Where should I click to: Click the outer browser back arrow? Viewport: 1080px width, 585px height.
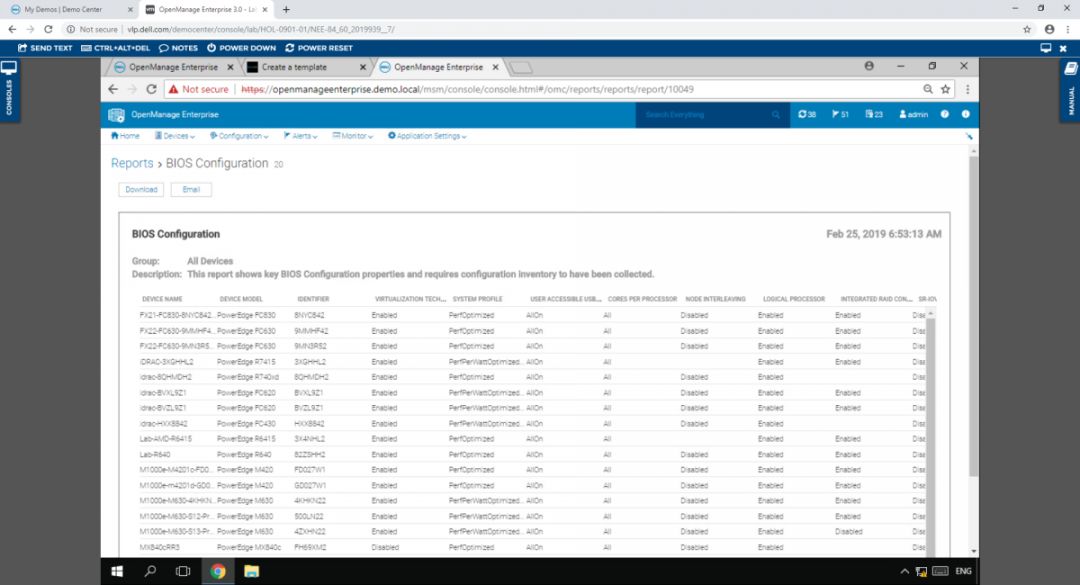coord(12,30)
